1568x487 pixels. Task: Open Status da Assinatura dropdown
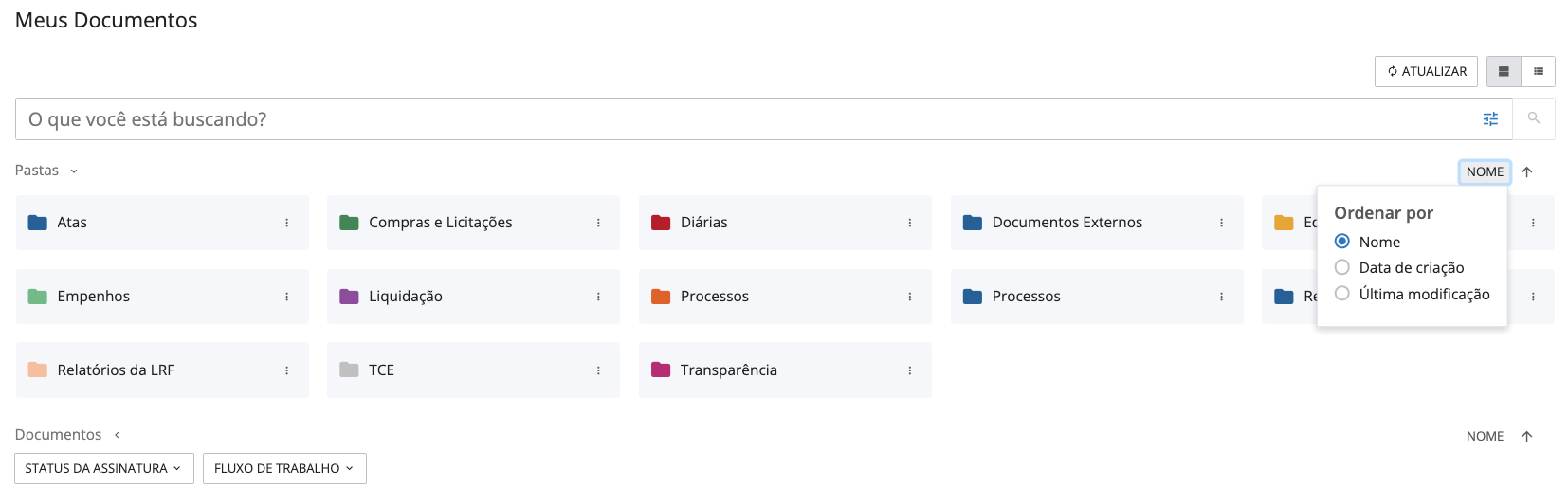click(103, 468)
